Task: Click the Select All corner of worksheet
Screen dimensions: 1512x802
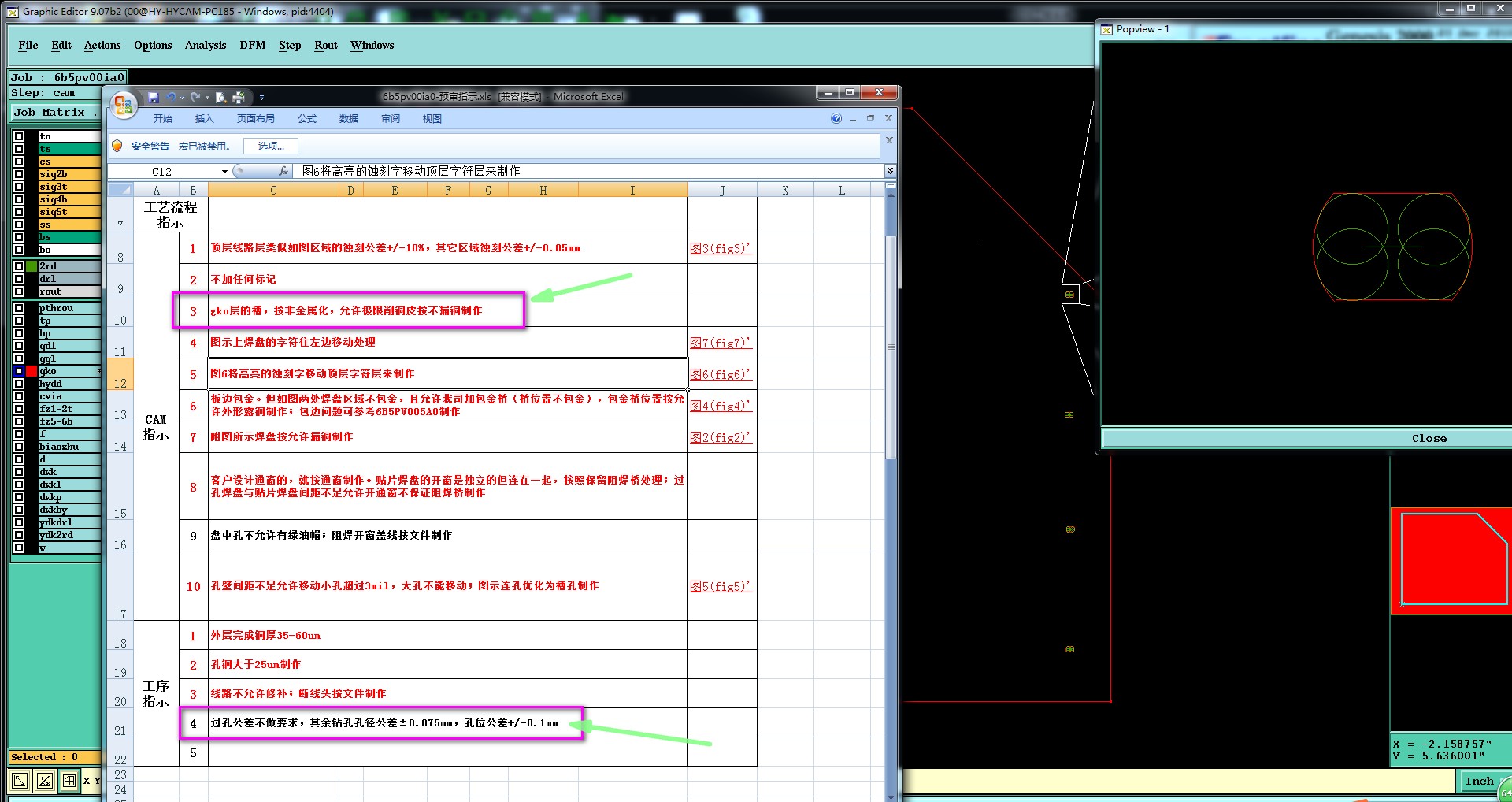Action: [120, 190]
